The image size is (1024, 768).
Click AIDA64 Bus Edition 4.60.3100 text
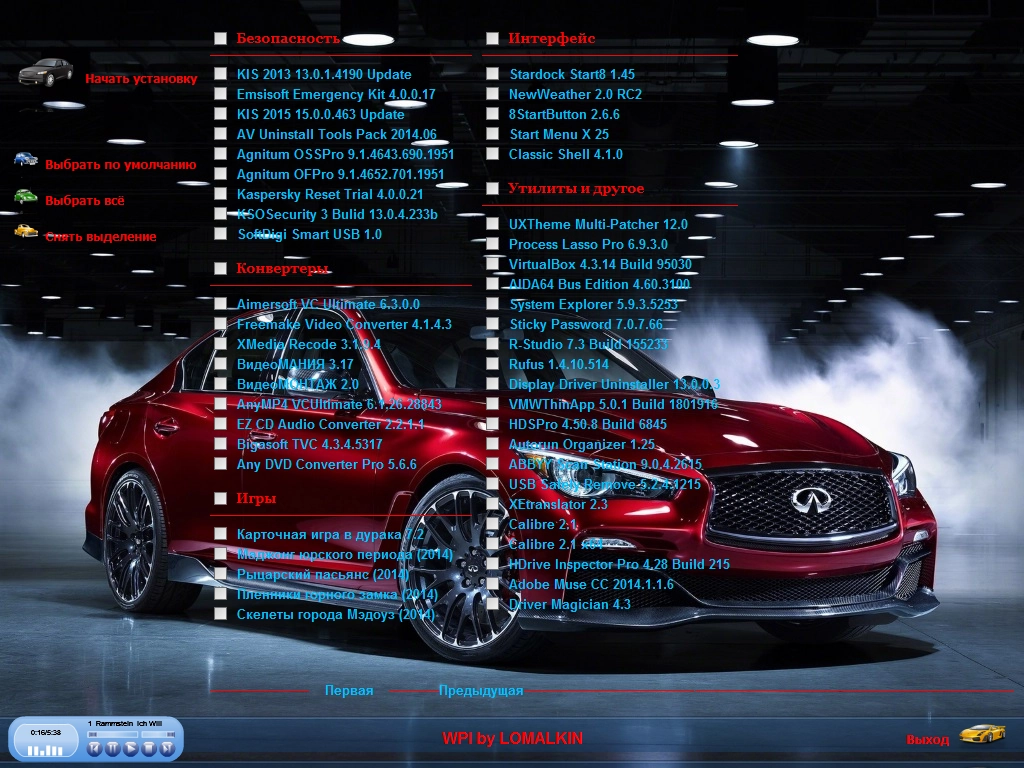[599, 284]
